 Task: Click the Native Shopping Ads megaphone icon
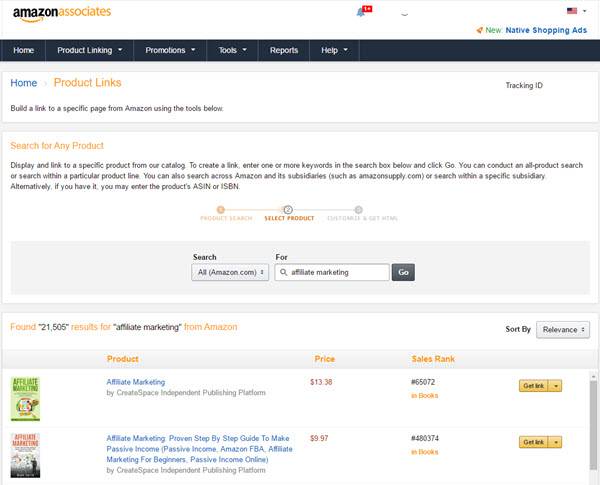click(479, 30)
